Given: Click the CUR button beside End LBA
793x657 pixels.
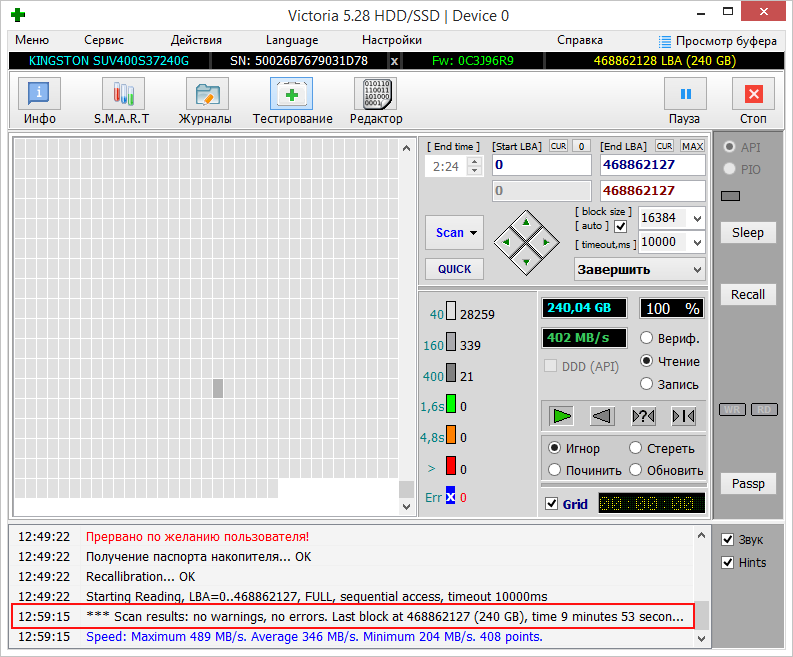Looking at the screenshot, I should [x=665, y=146].
